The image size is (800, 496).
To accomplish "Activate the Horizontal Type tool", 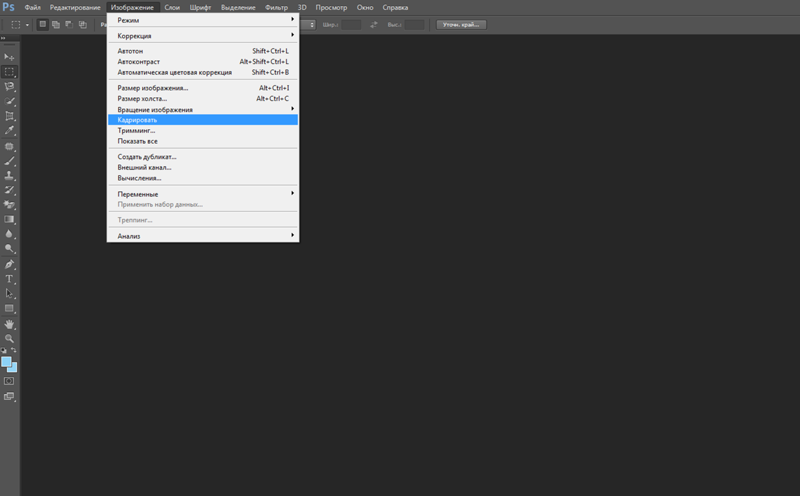I will (x=9, y=279).
